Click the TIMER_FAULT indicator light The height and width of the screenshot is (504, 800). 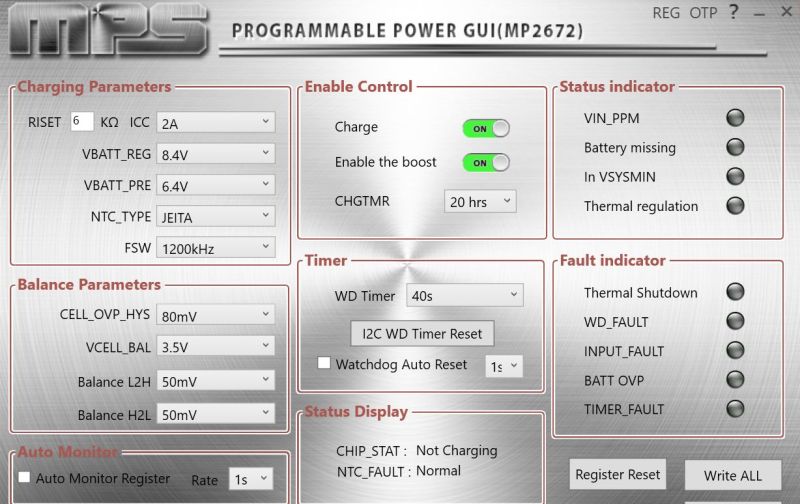(x=735, y=409)
